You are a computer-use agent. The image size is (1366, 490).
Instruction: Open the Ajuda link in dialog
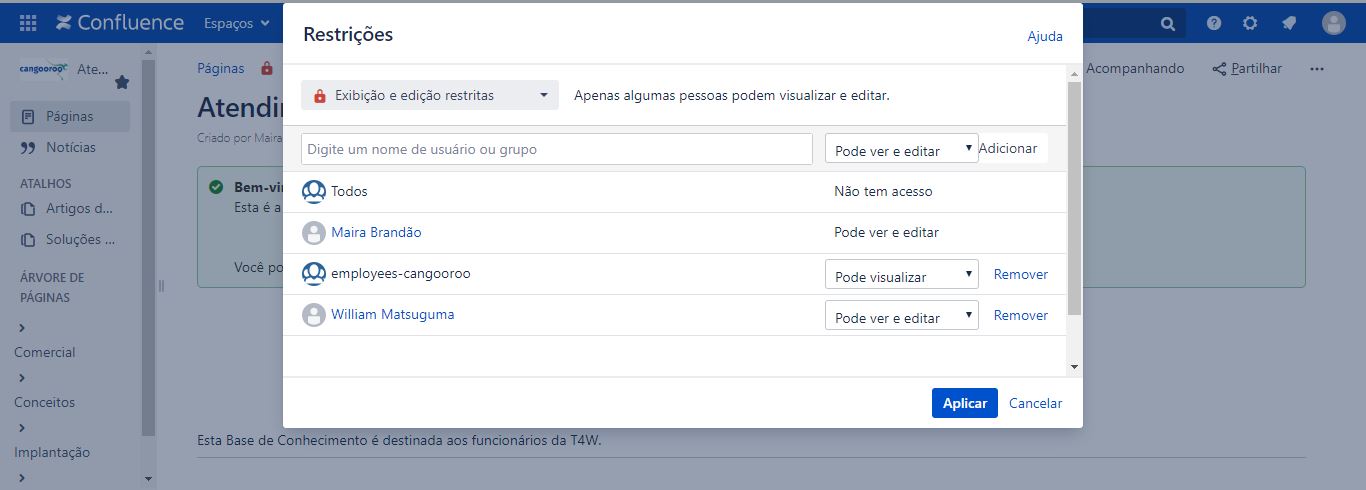point(1045,36)
